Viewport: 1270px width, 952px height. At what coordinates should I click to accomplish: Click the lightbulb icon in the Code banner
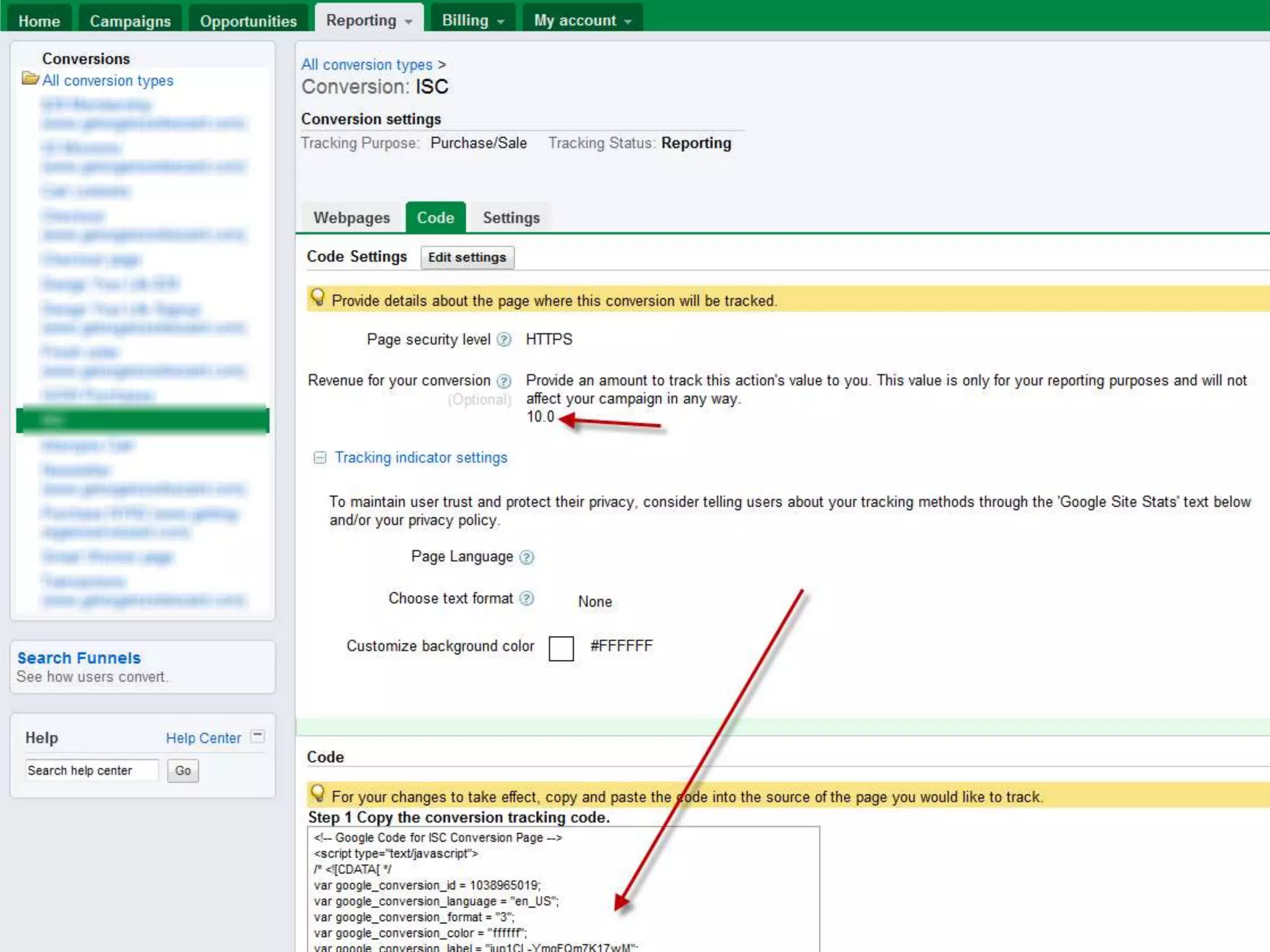(317, 793)
